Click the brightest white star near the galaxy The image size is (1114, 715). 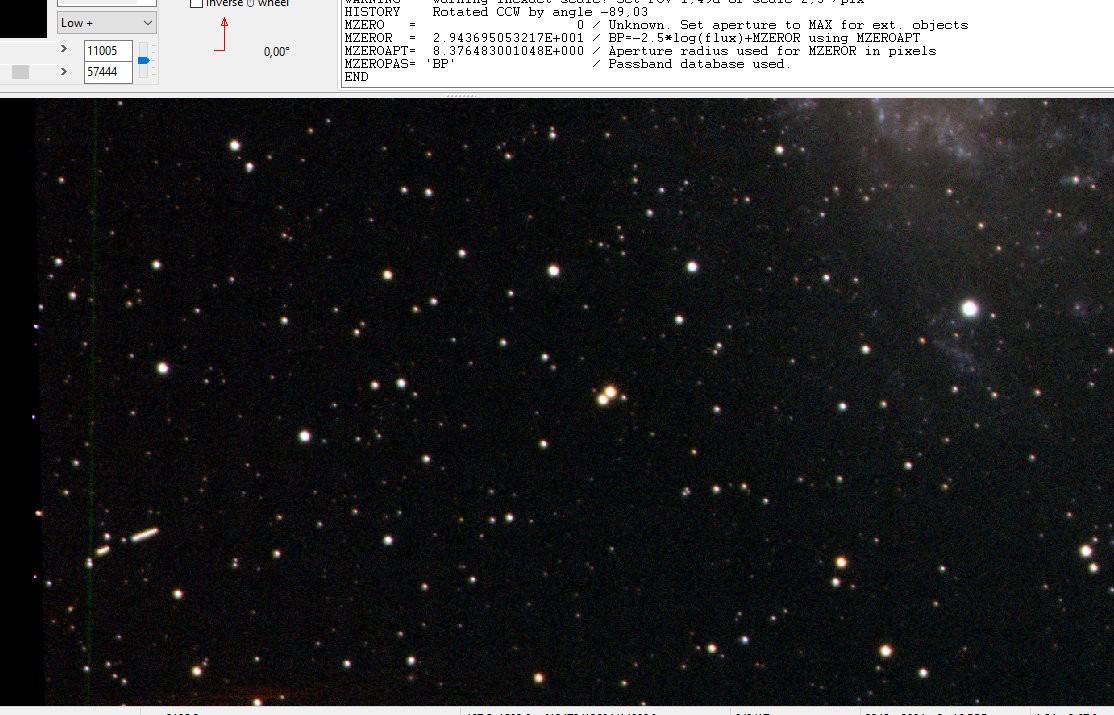click(x=970, y=308)
